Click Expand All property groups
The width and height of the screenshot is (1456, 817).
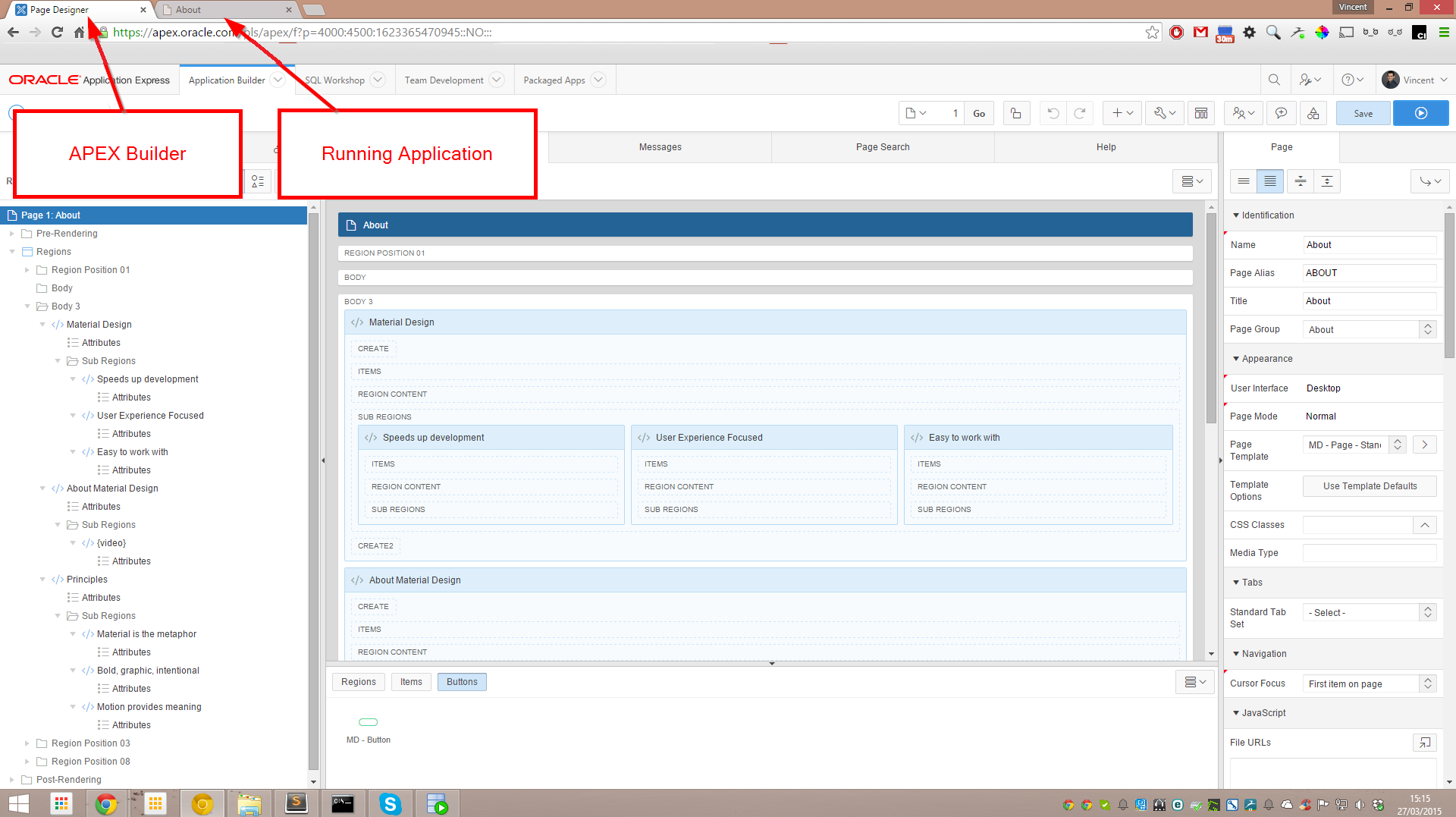pos(1326,181)
